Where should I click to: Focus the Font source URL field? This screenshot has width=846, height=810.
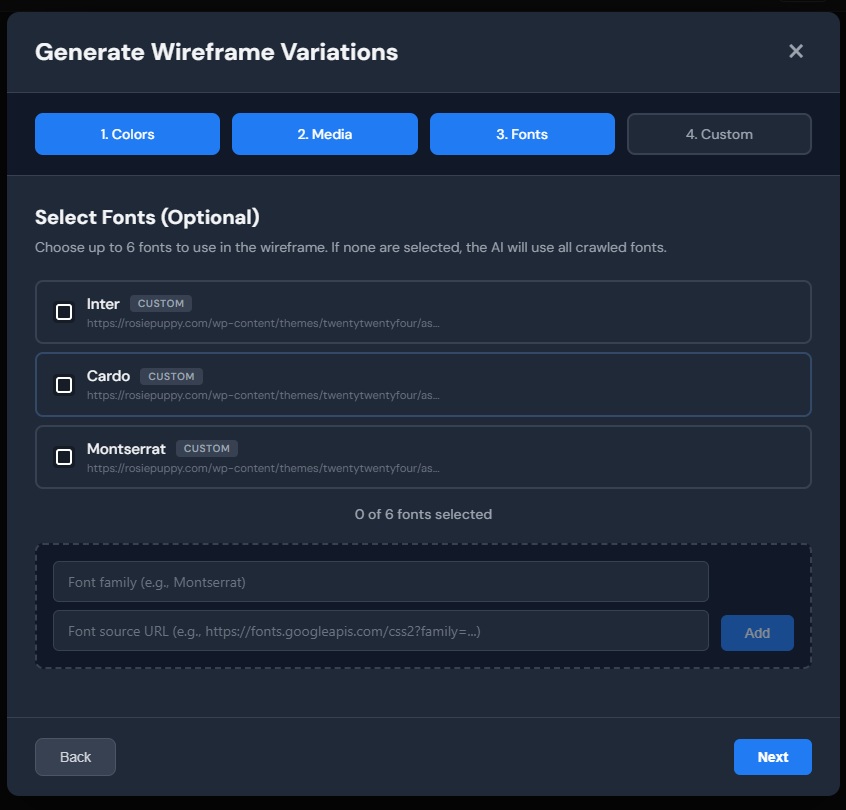380,632
